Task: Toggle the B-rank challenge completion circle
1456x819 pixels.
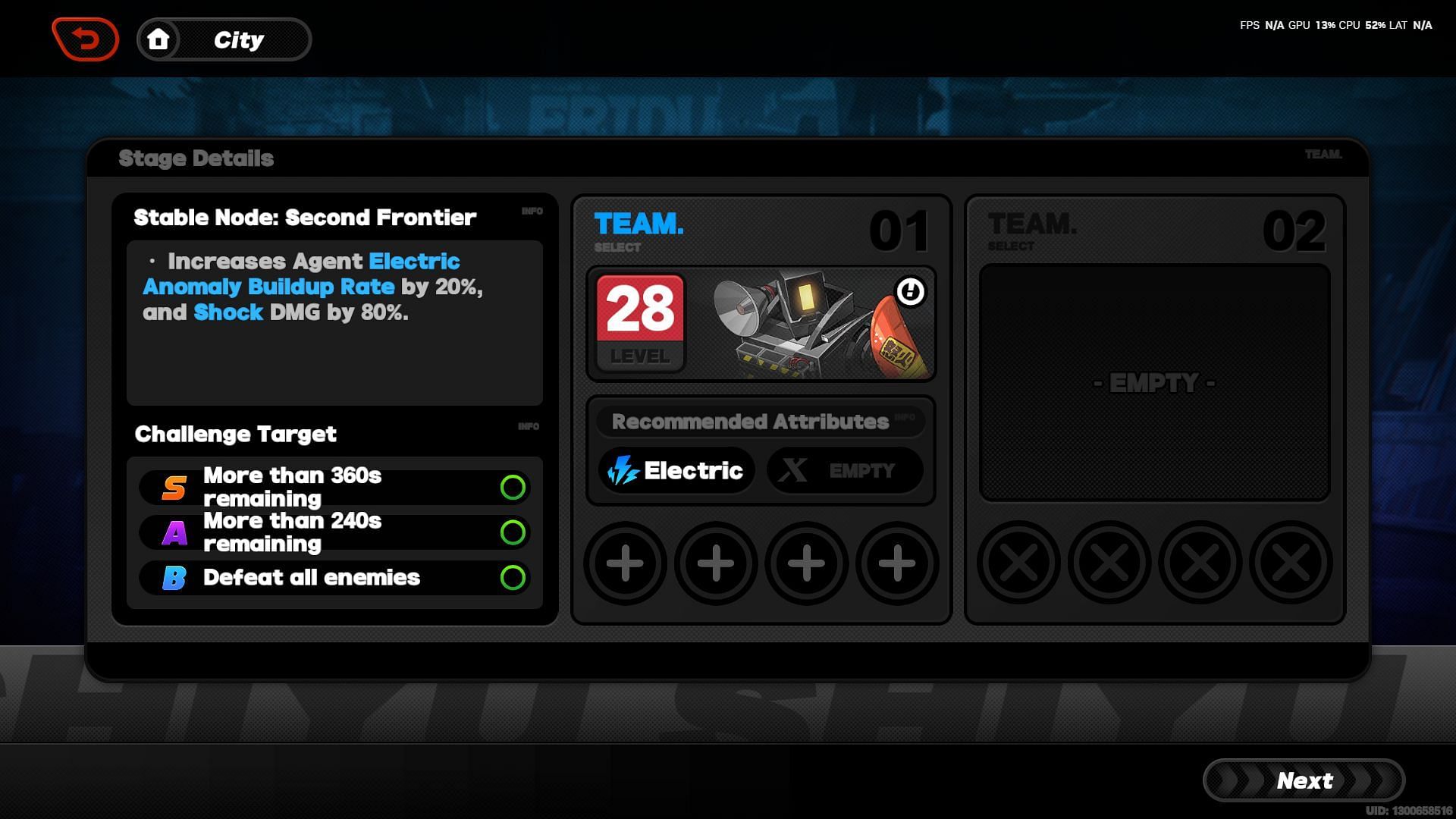Action: (513, 577)
